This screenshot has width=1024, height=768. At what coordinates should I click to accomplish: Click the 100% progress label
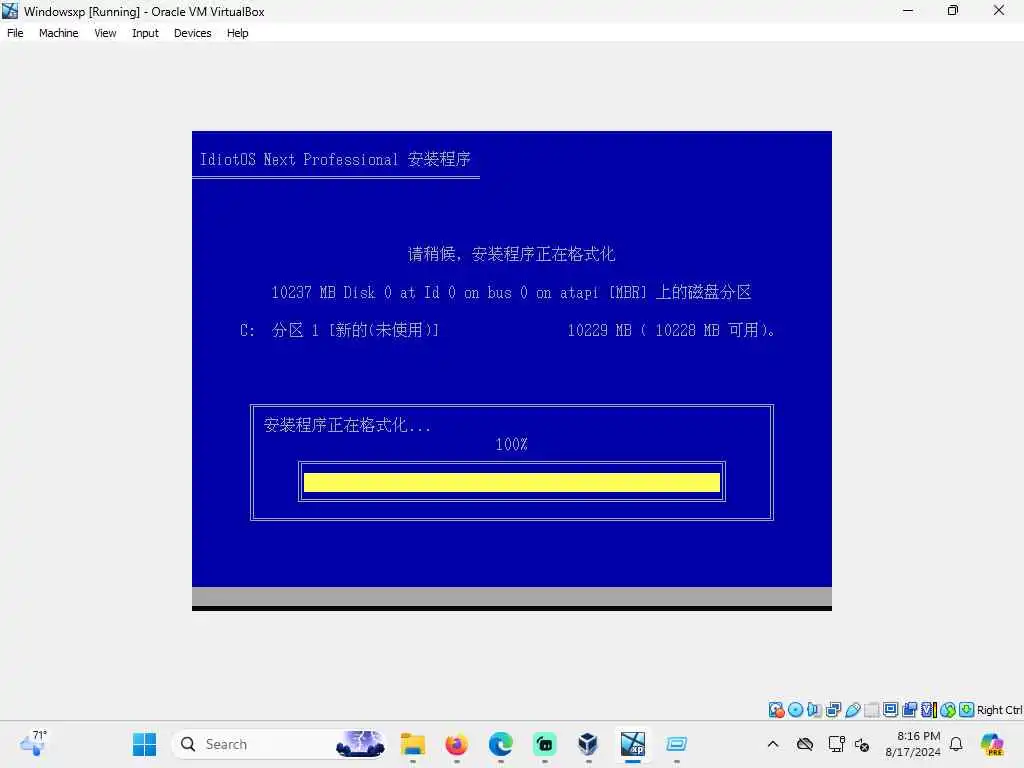511,445
